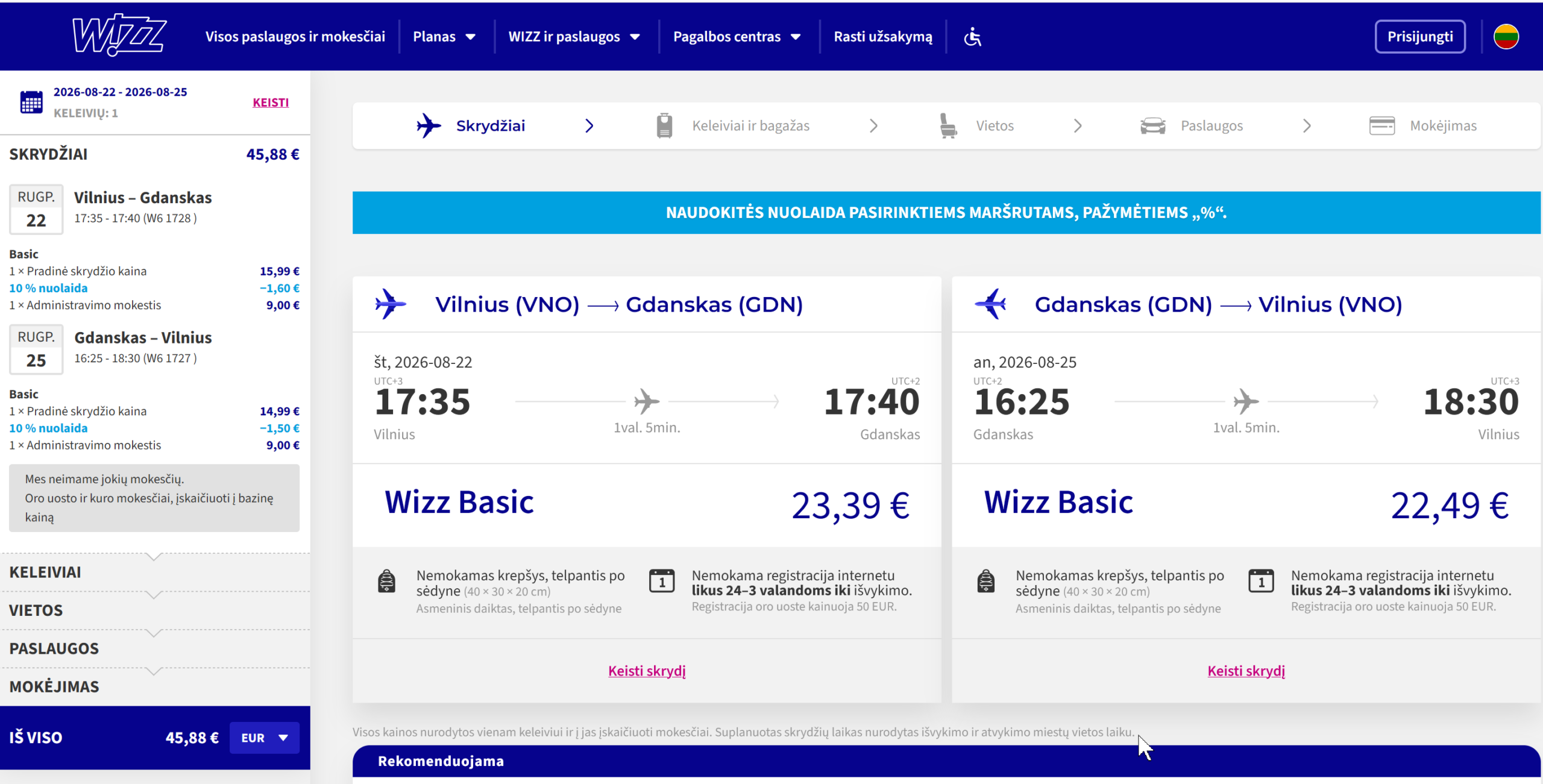Screen dimensions: 1543x784
Task: Select the car icon for Paslaugos step
Action: pyautogui.click(x=1152, y=126)
